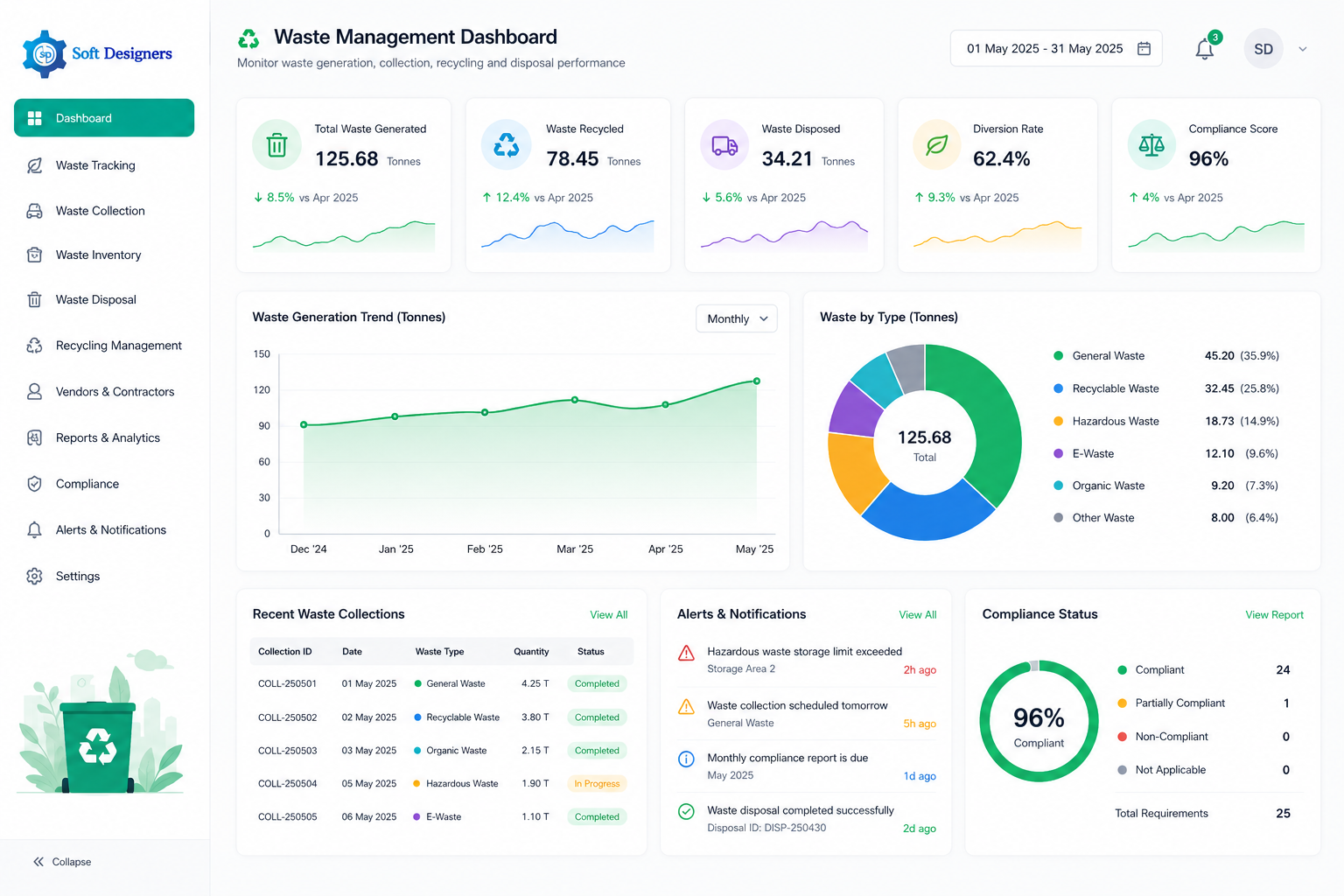The image size is (1344, 896).
Task: Click green check icon for disposal completed alert
Action: pyautogui.click(x=687, y=811)
